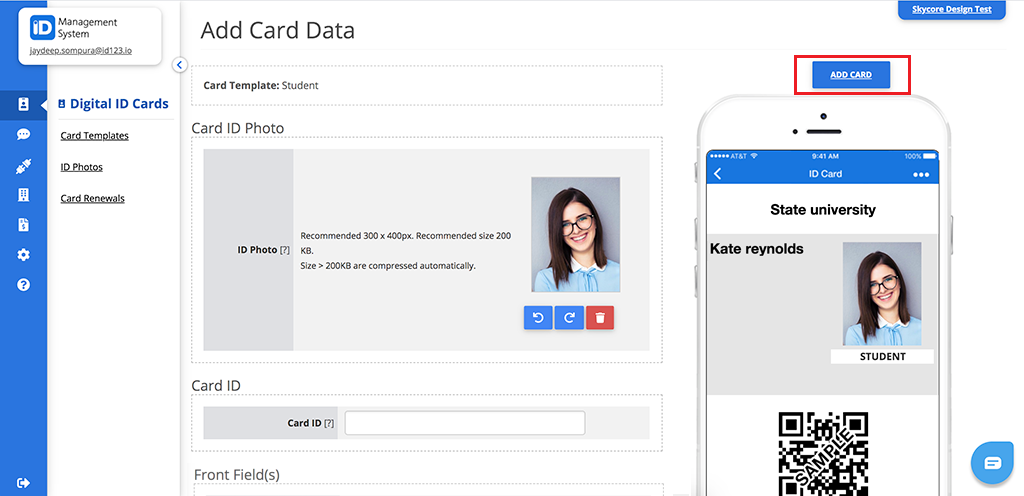The height and width of the screenshot is (496, 1024).
Task: Click the jaydeep.sompura@id123.io email link
Action: pyautogui.click(x=81, y=50)
